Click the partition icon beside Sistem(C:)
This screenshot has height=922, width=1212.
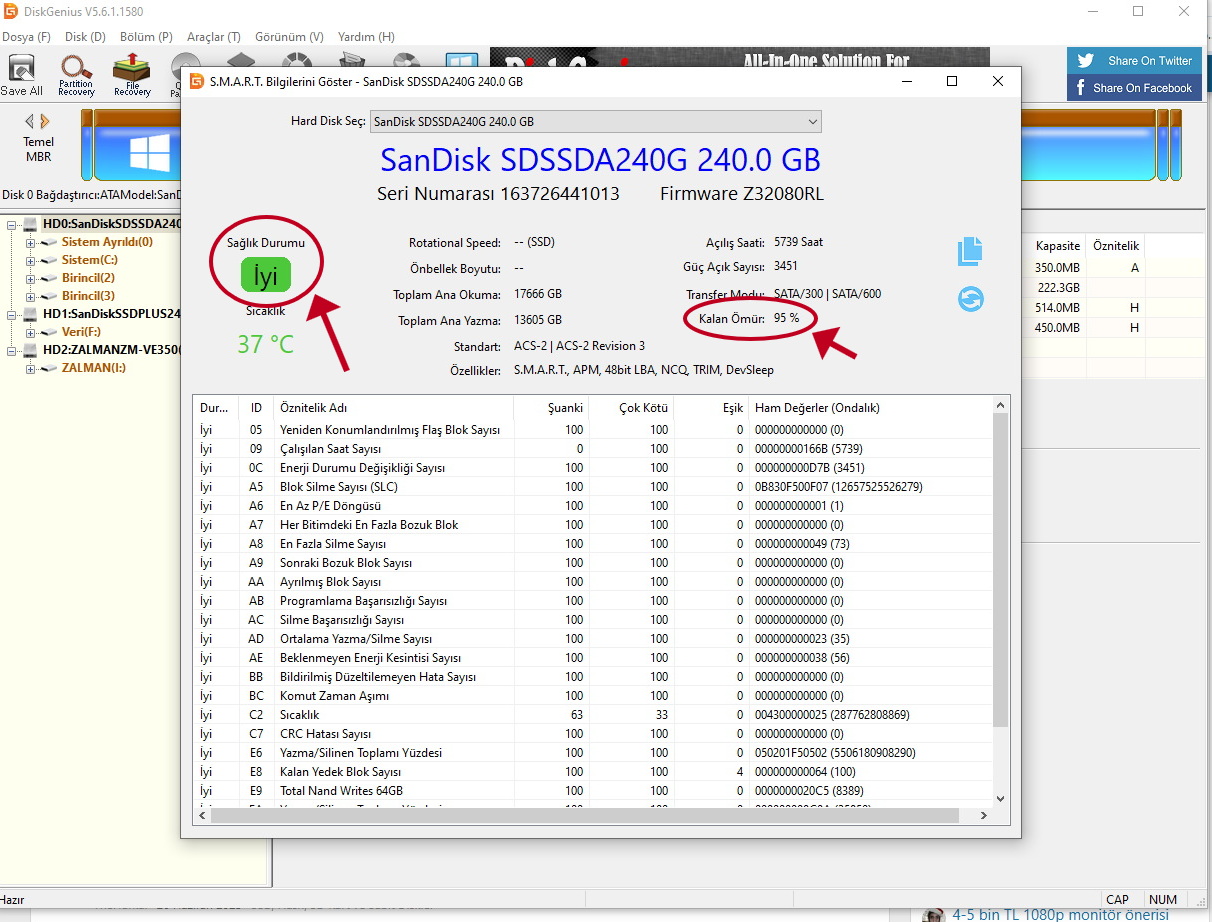(x=49, y=260)
